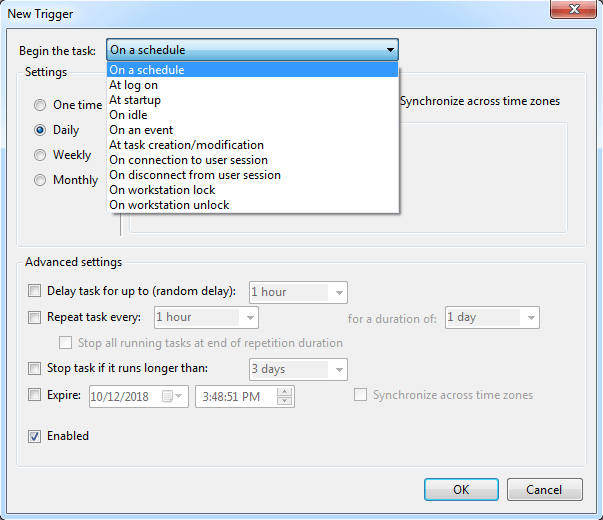Screen dimensions: 603x520
Task: Select 'On idle' trigger option
Action: [x=252, y=115]
